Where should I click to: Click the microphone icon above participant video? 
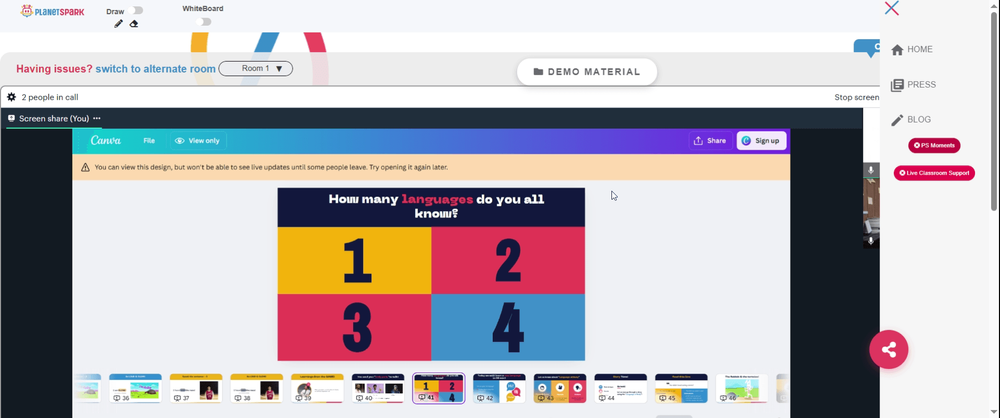[871, 170]
